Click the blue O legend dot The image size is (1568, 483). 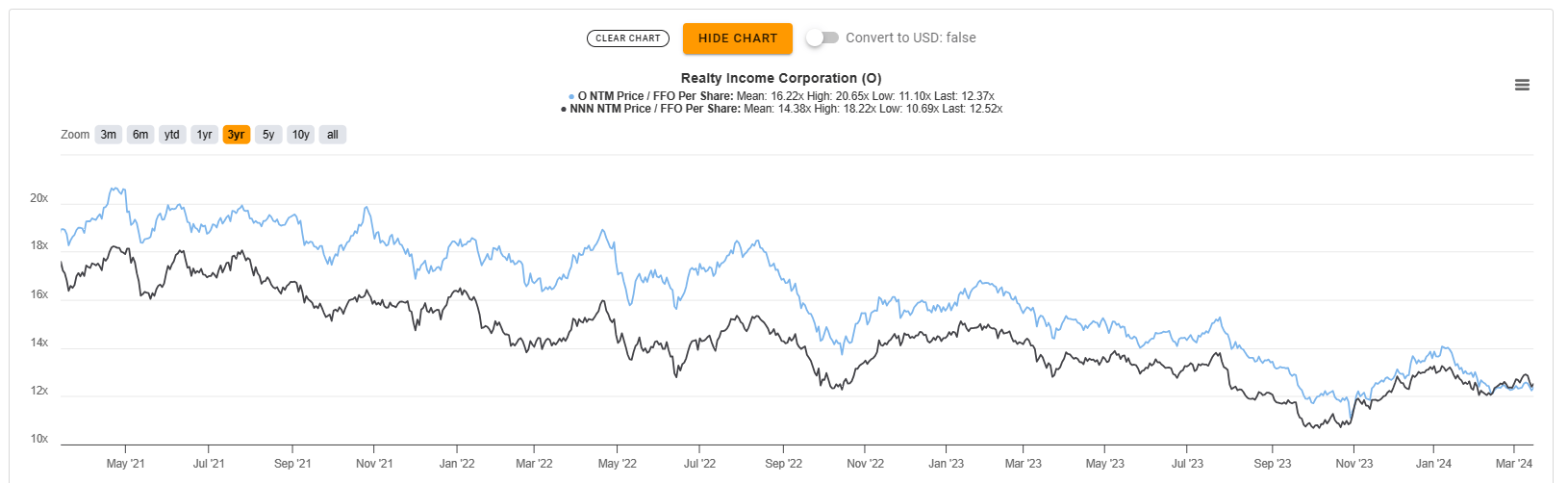tap(572, 97)
